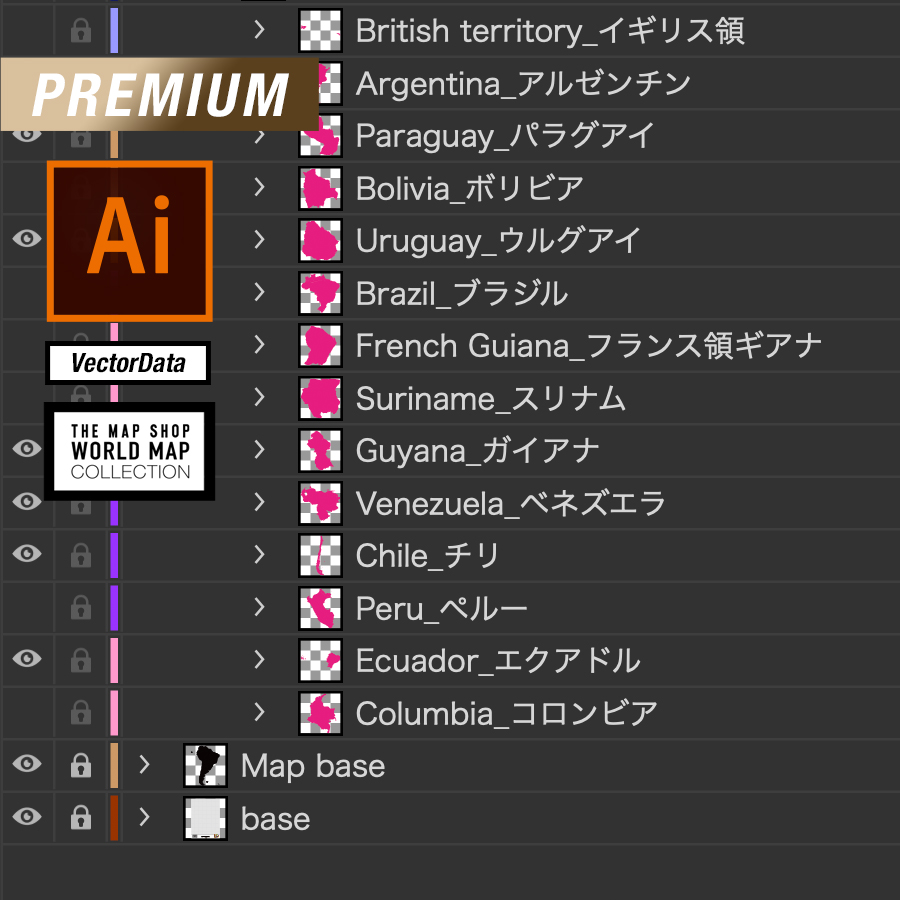This screenshot has height=900, width=900.
Task: Expand the Ecuador layer
Action: 259,660
